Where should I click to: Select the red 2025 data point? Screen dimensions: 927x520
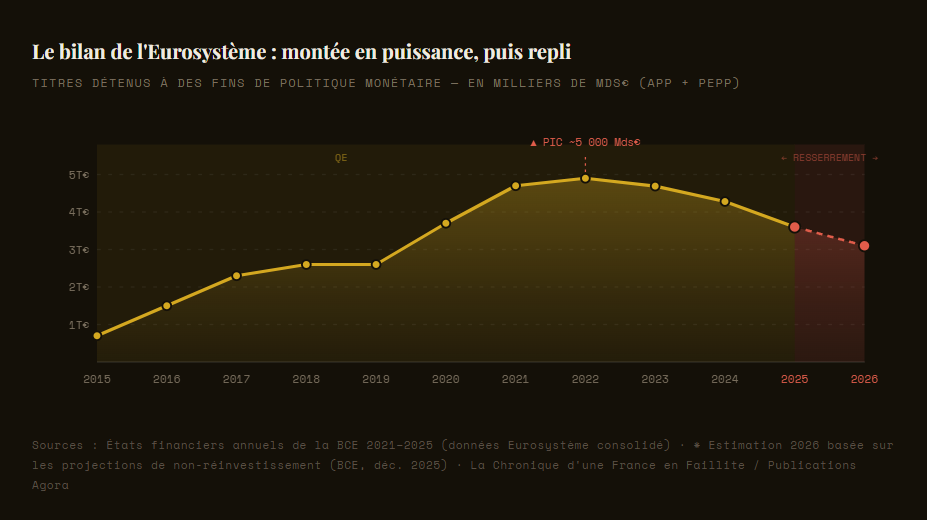coord(795,227)
